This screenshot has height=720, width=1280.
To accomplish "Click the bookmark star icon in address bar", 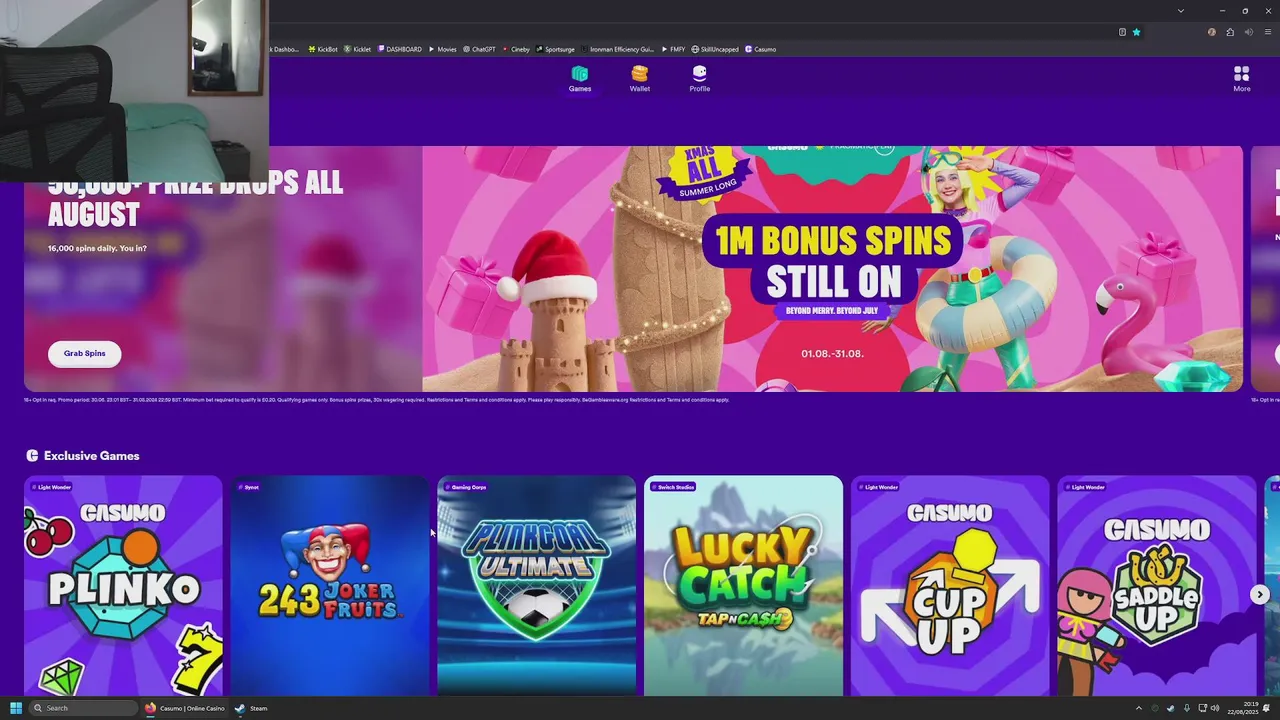I will [x=1136, y=32].
